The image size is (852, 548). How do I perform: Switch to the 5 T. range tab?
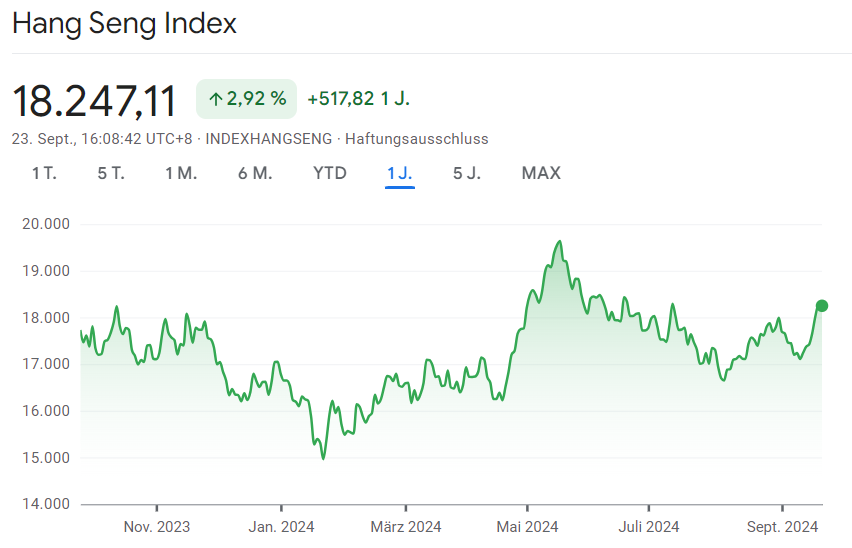[x=111, y=173]
